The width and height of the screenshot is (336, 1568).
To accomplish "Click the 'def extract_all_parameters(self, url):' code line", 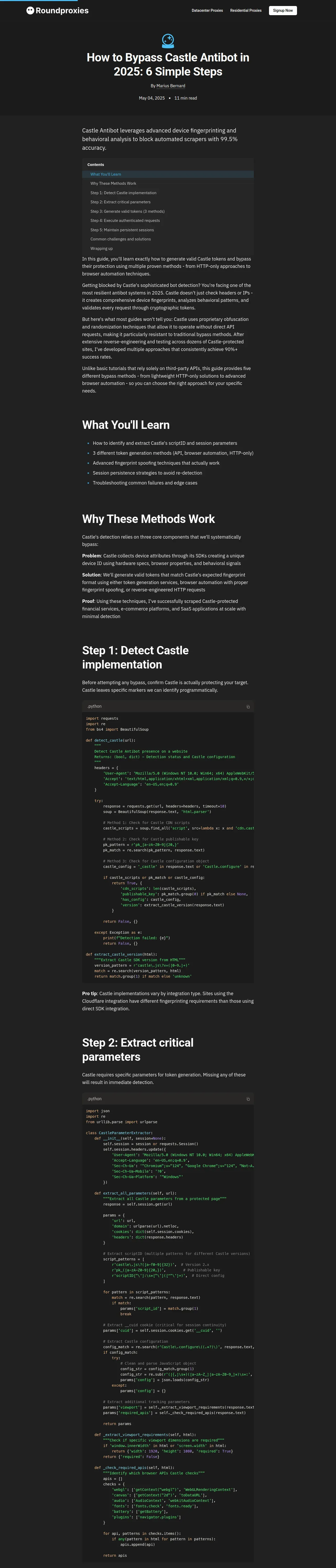I will [135, 1193].
